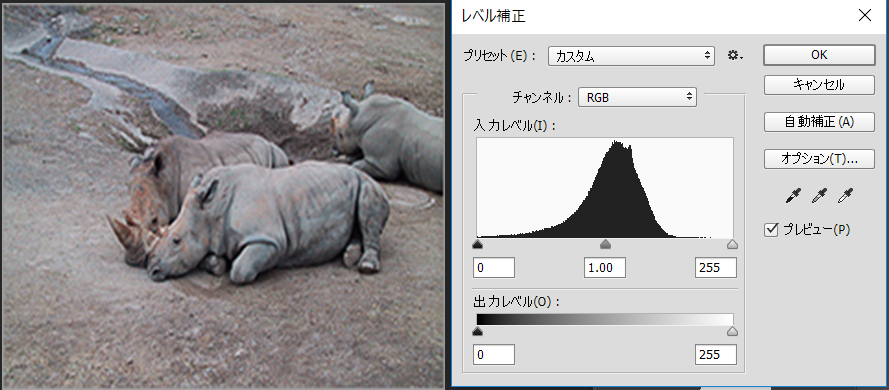Click the input highlight value field 255

pos(716,268)
